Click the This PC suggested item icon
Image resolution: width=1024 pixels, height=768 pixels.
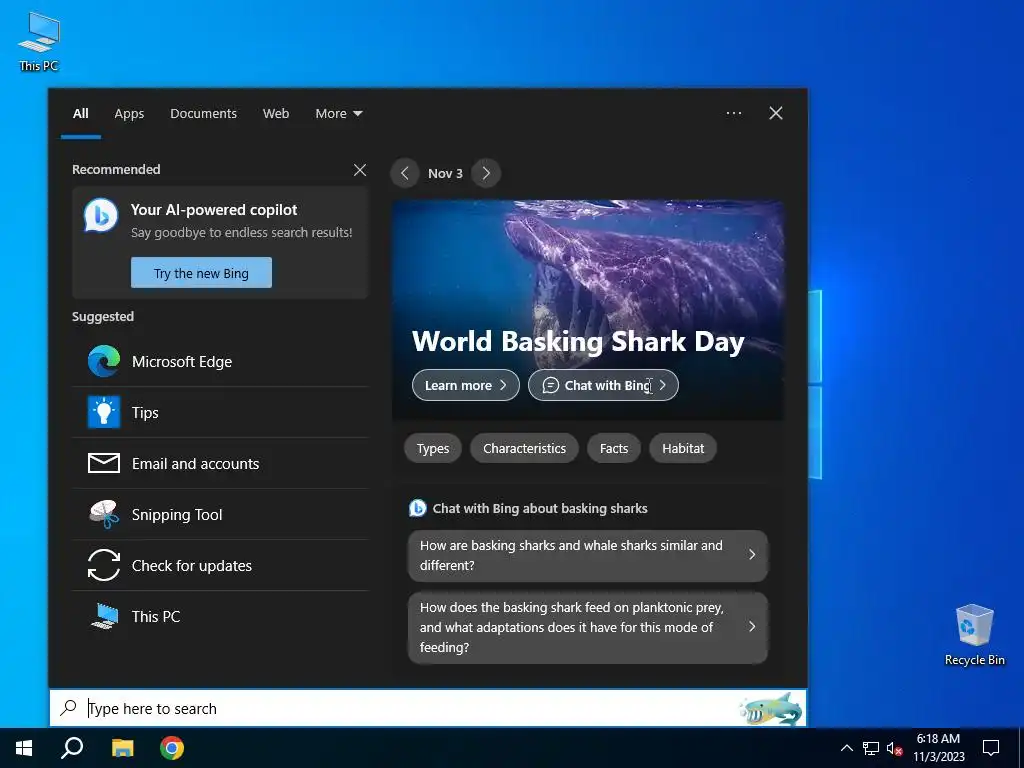point(104,616)
